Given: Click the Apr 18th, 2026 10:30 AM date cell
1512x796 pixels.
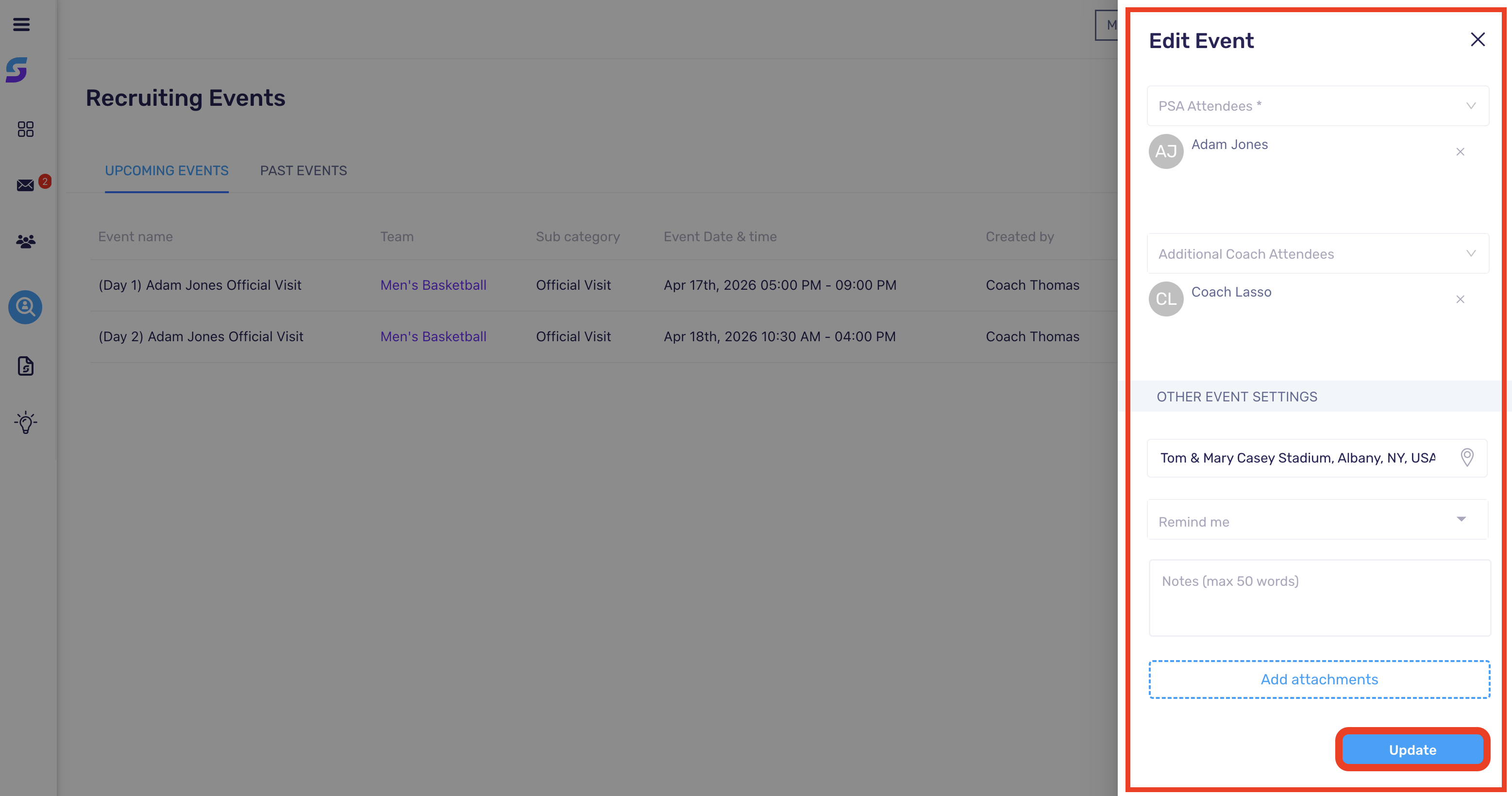Looking at the screenshot, I should point(779,337).
